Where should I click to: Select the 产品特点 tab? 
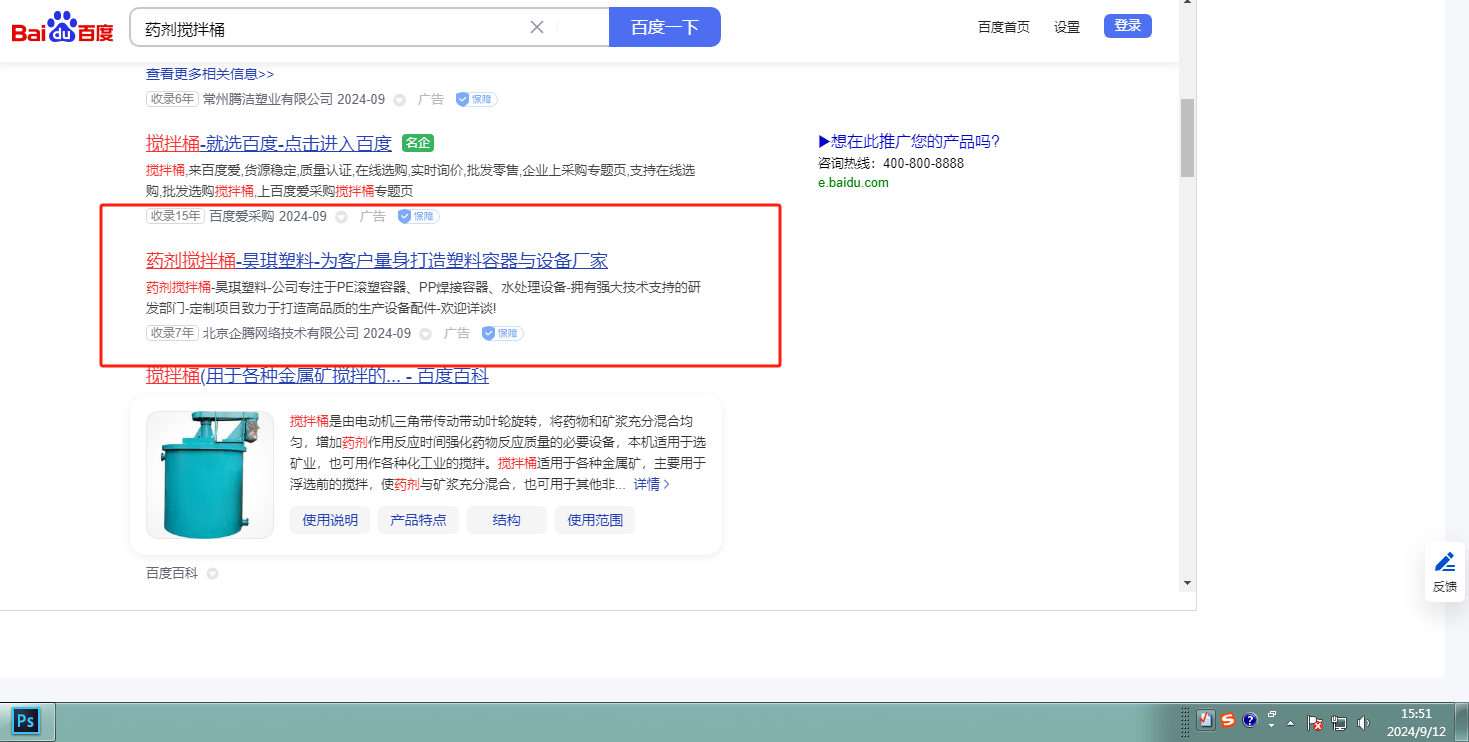pyautogui.click(x=418, y=520)
